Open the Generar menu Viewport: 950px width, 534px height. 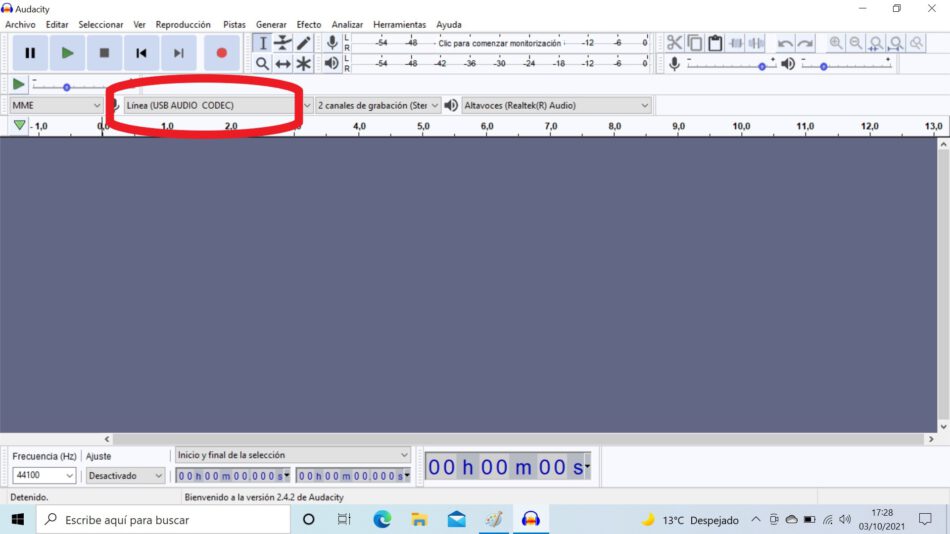coord(271,25)
